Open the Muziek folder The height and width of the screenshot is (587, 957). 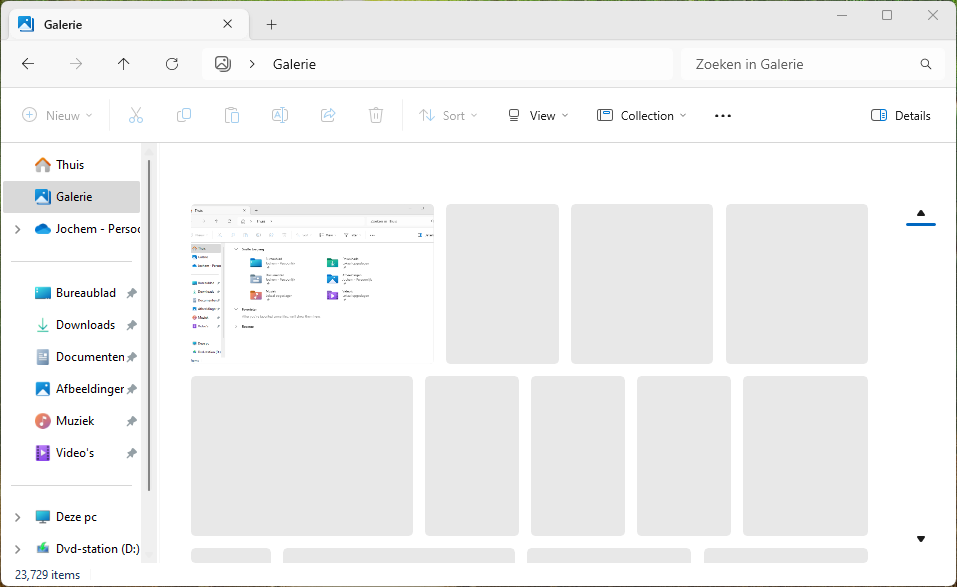point(65,421)
